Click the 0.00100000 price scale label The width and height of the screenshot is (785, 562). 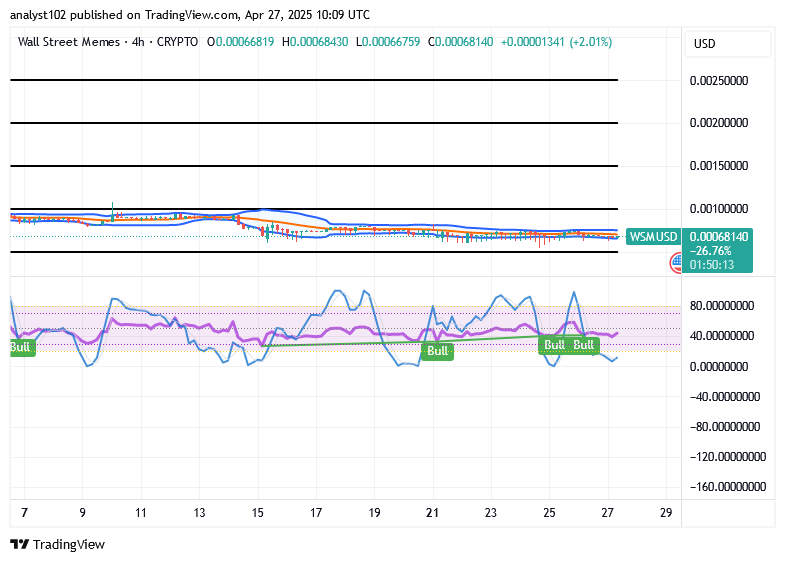pyautogui.click(x=718, y=209)
